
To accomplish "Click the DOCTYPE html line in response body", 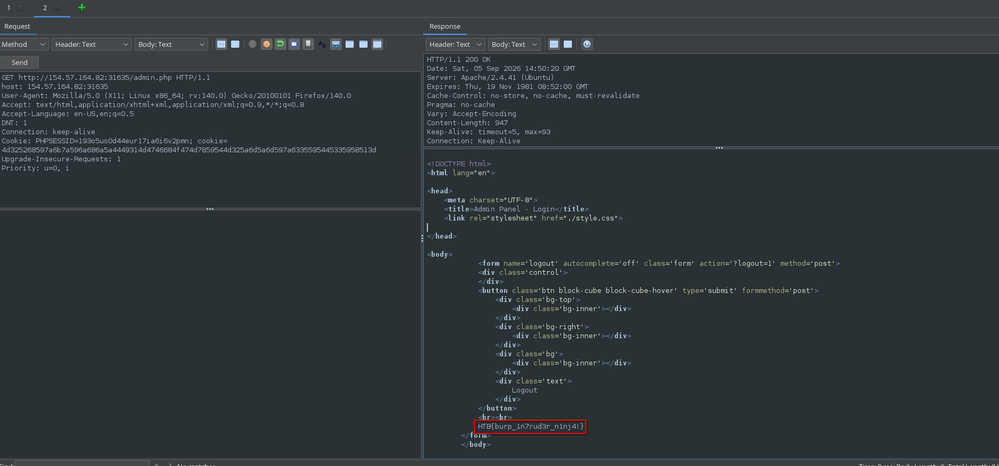I will click(459, 164).
